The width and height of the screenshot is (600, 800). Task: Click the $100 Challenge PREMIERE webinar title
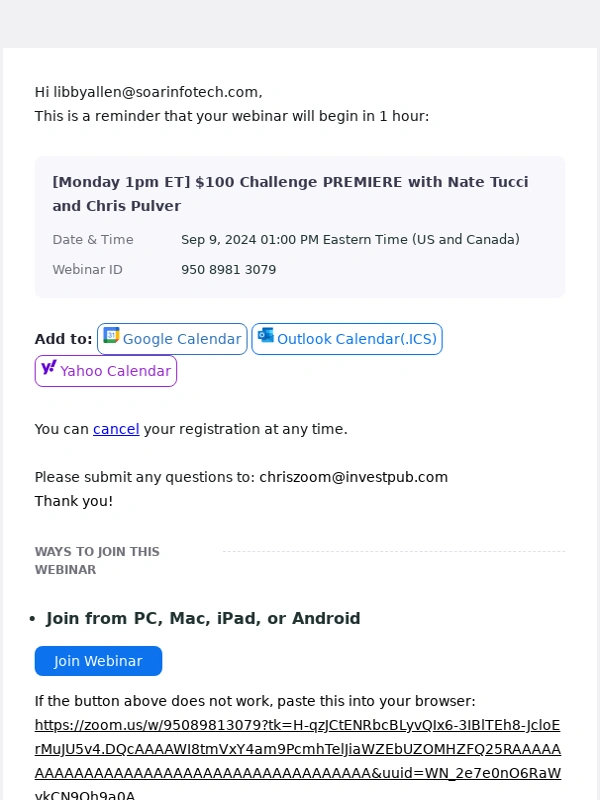pyautogui.click(x=290, y=194)
